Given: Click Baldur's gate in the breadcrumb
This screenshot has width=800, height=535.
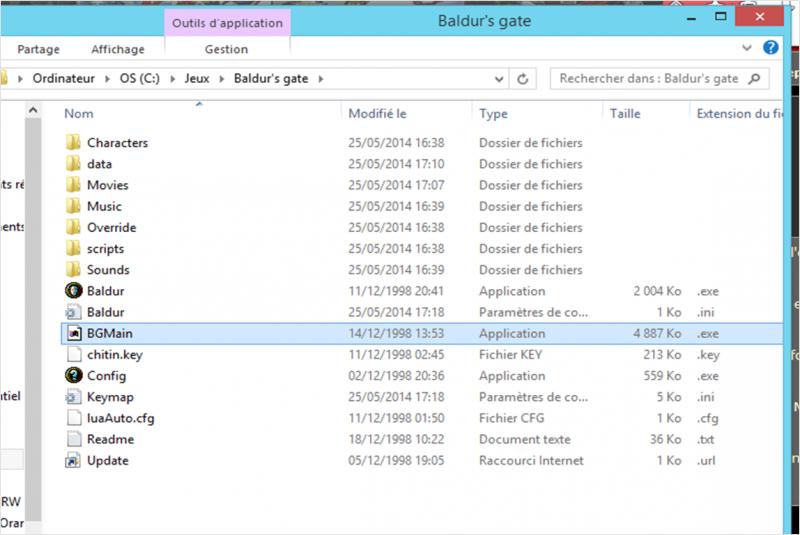Looking at the screenshot, I should click(271, 79).
